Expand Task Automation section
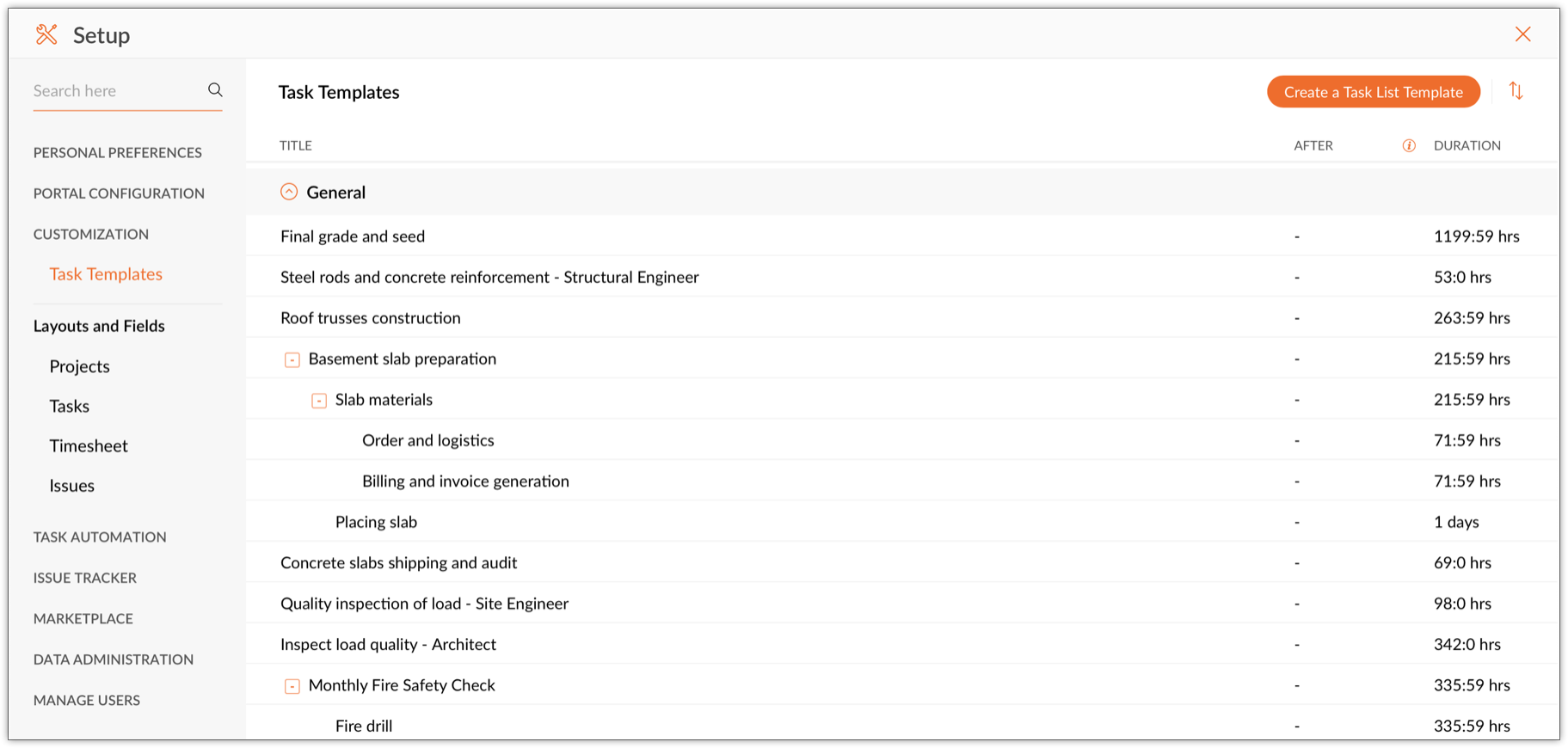The height and width of the screenshot is (748, 1568). [x=100, y=537]
